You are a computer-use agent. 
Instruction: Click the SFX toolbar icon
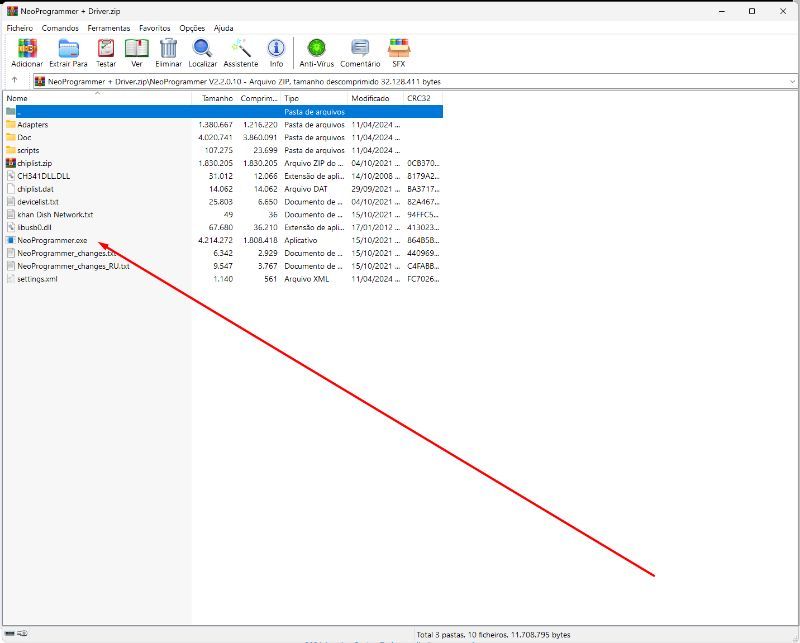(x=398, y=48)
